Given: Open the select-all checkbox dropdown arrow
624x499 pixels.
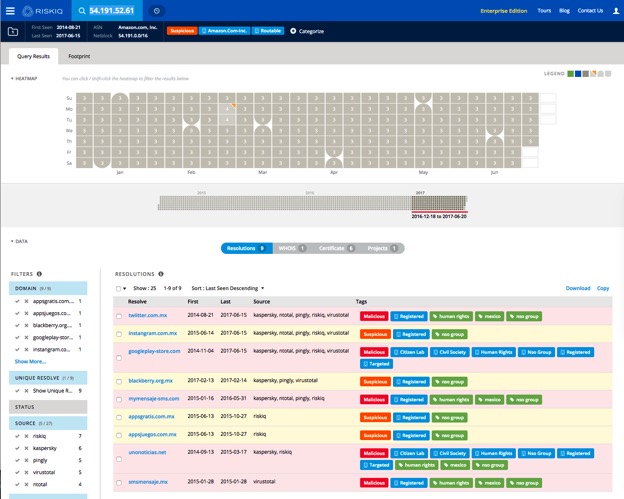Looking at the screenshot, I should tap(125, 288).
